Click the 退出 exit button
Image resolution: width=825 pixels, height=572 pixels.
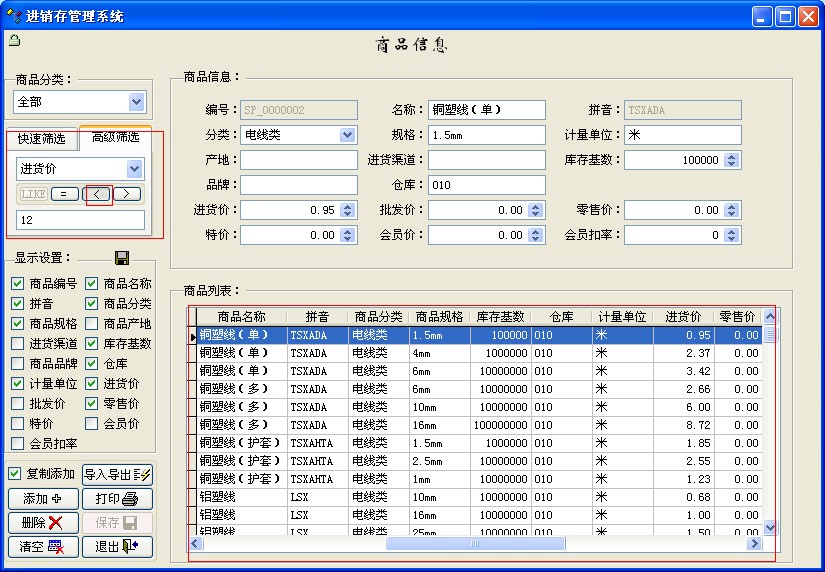[x=117, y=547]
